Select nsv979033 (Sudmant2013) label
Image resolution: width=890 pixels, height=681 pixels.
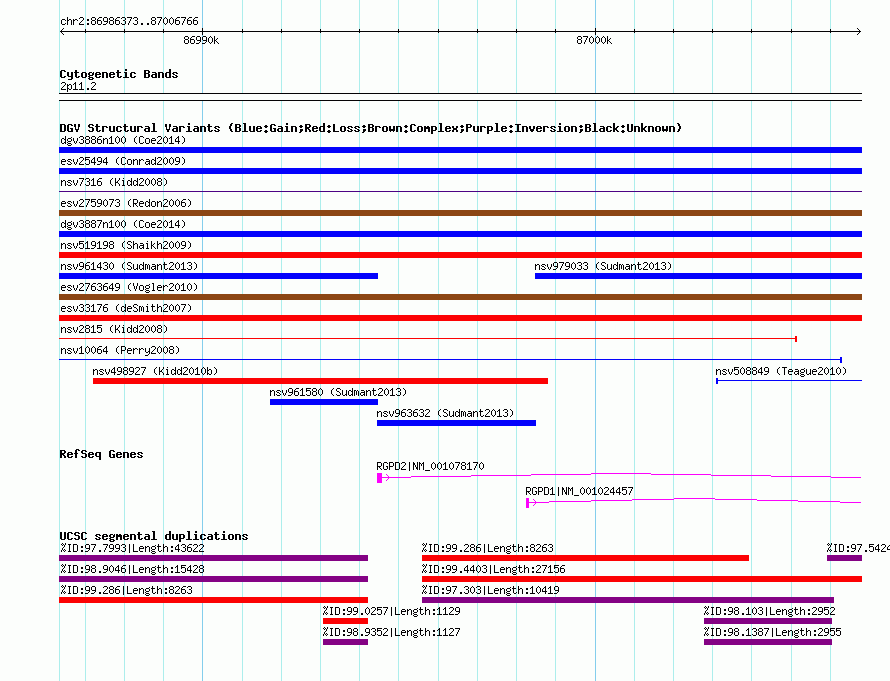603,266
